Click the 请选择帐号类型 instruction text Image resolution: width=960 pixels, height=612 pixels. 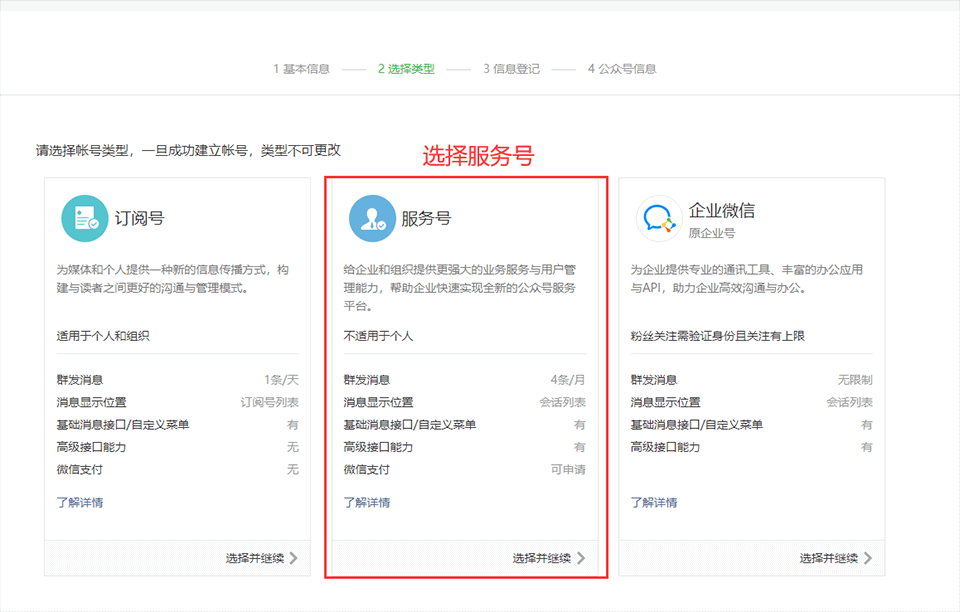tap(188, 151)
